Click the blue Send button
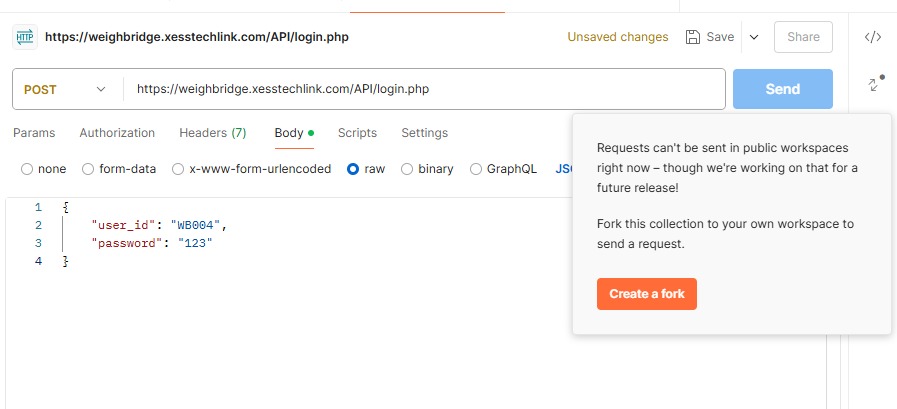897x409 pixels. (782, 89)
